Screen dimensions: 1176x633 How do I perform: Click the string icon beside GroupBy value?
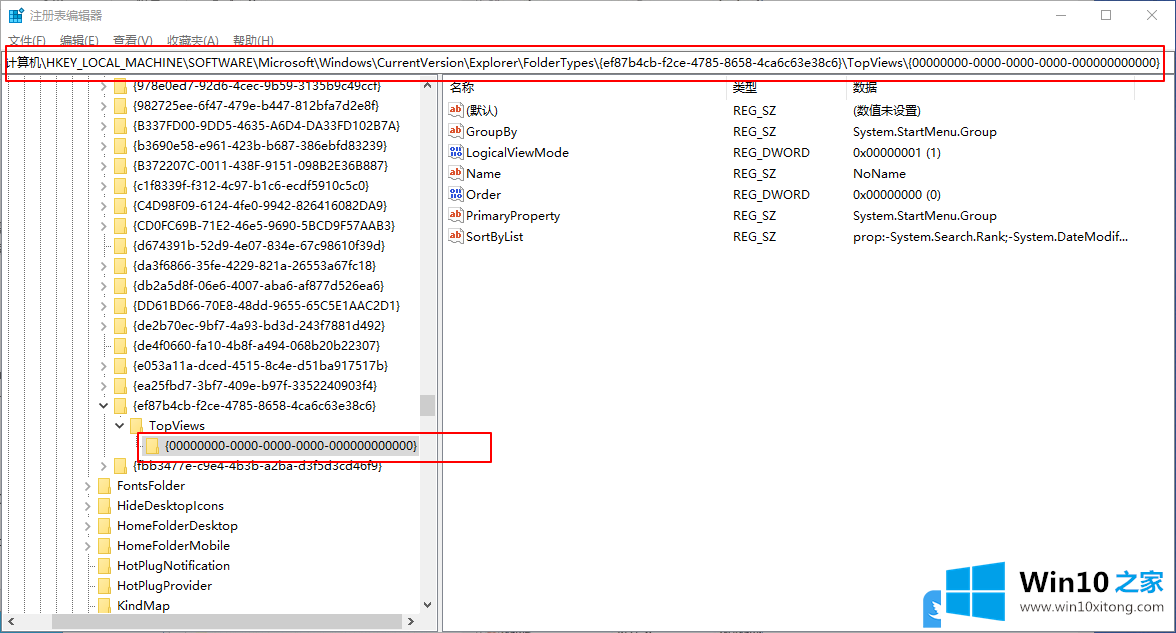(x=456, y=132)
